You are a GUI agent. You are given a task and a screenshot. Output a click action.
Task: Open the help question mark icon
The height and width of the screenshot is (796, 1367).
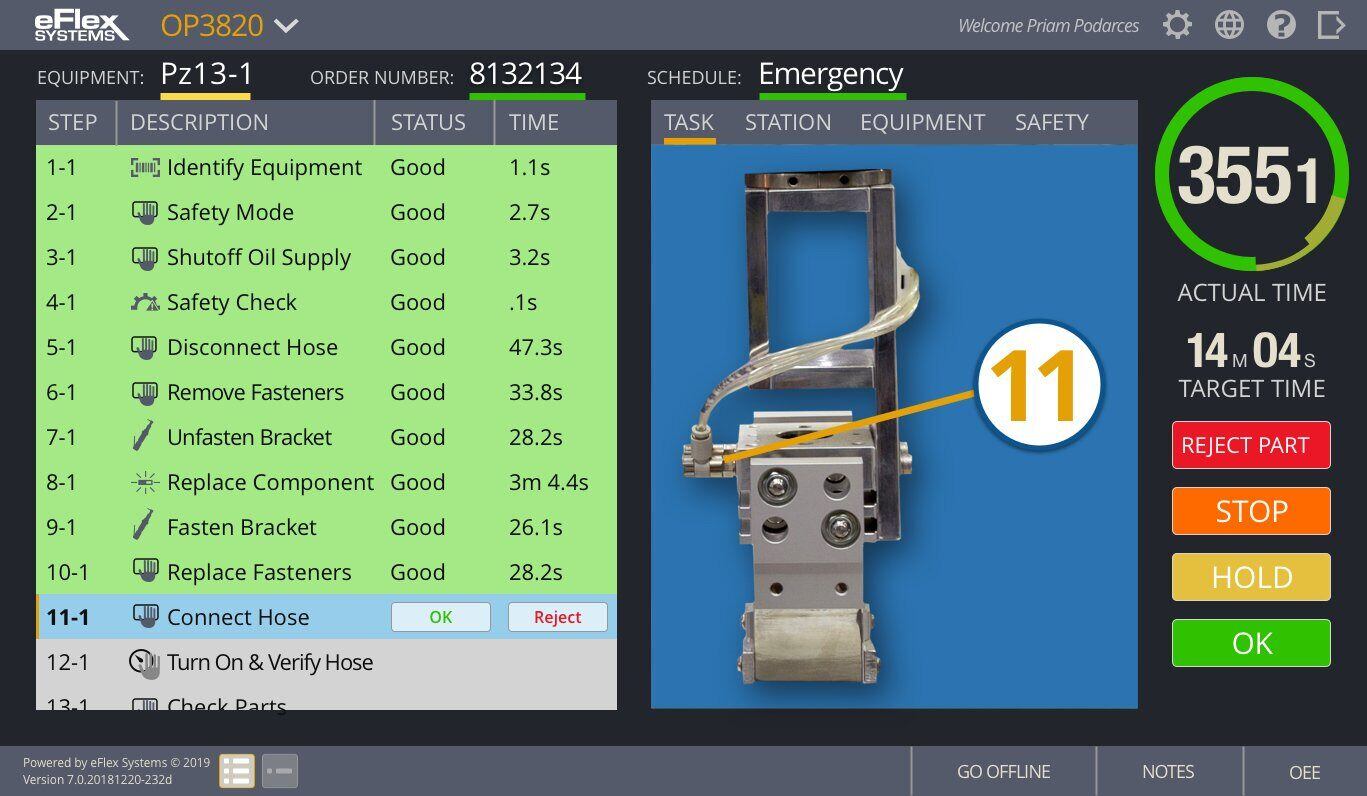point(1281,24)
